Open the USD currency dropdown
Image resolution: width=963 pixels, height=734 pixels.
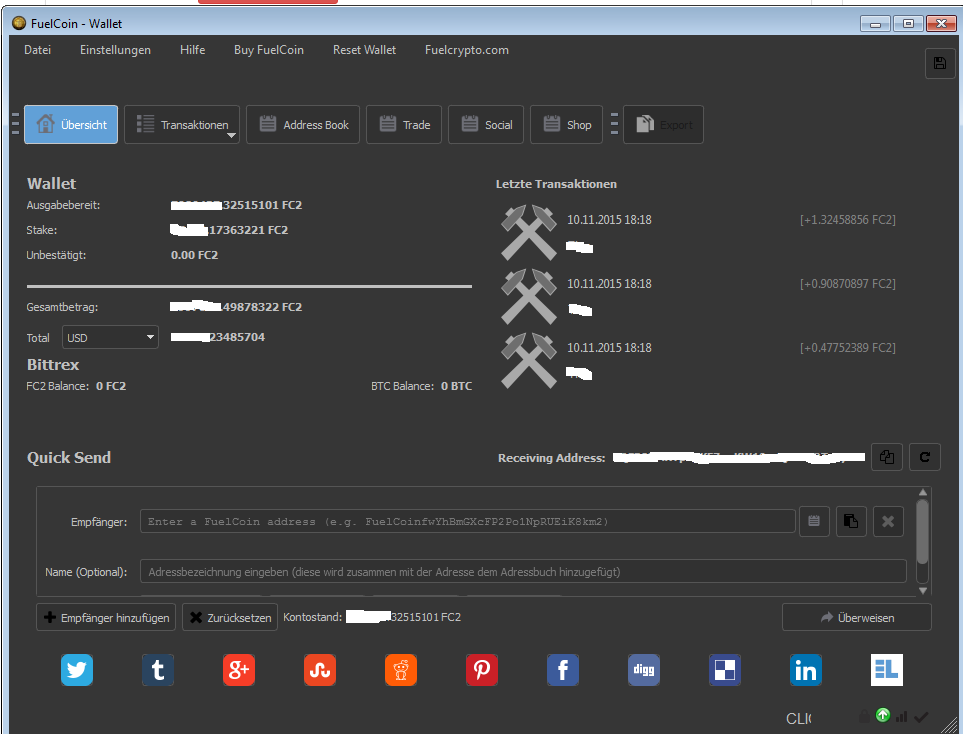111,337
